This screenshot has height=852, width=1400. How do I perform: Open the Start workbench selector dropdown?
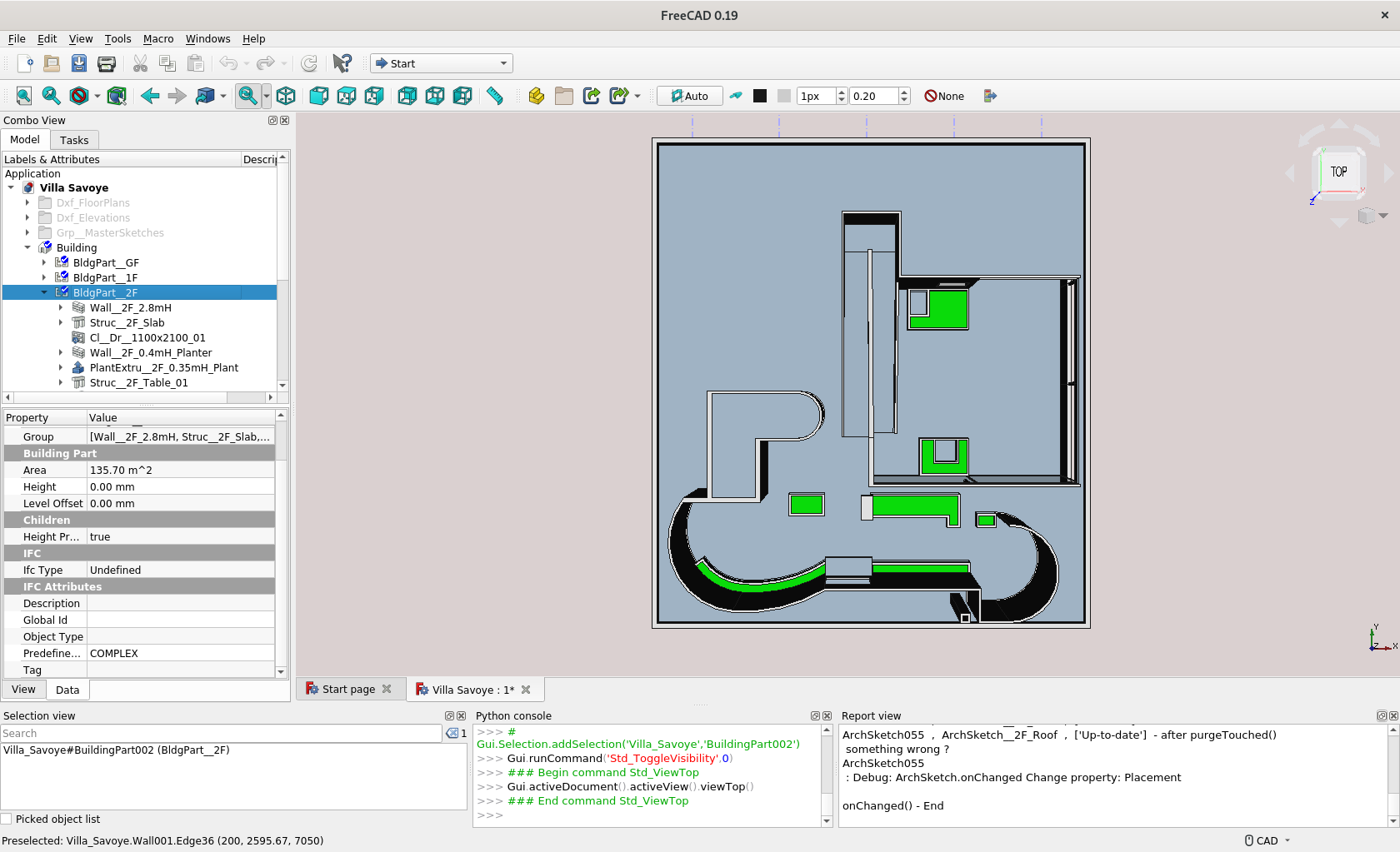(442, 63)
